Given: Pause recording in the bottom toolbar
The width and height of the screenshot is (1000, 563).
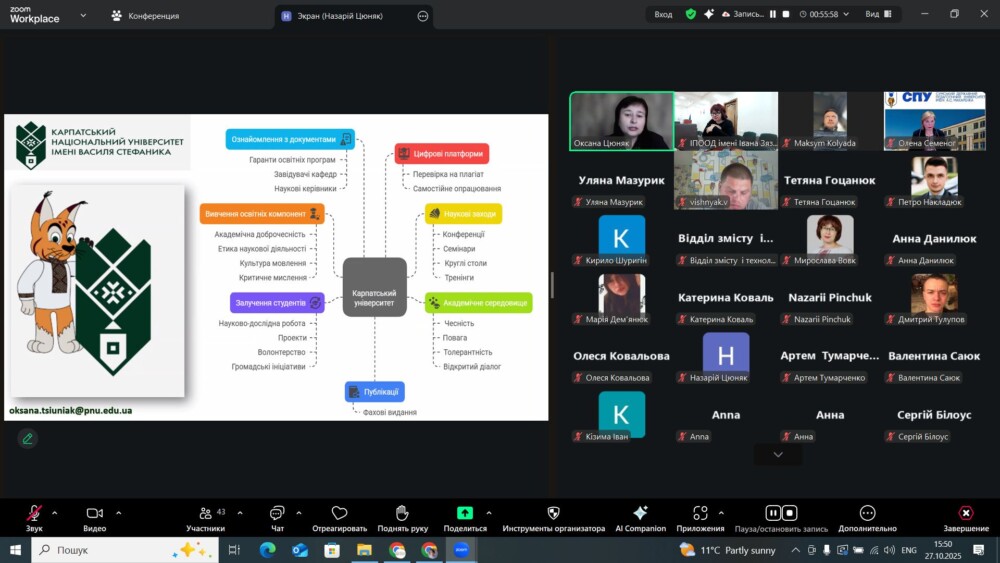Looking at the screenshot, I should click(x=773, y=514).
